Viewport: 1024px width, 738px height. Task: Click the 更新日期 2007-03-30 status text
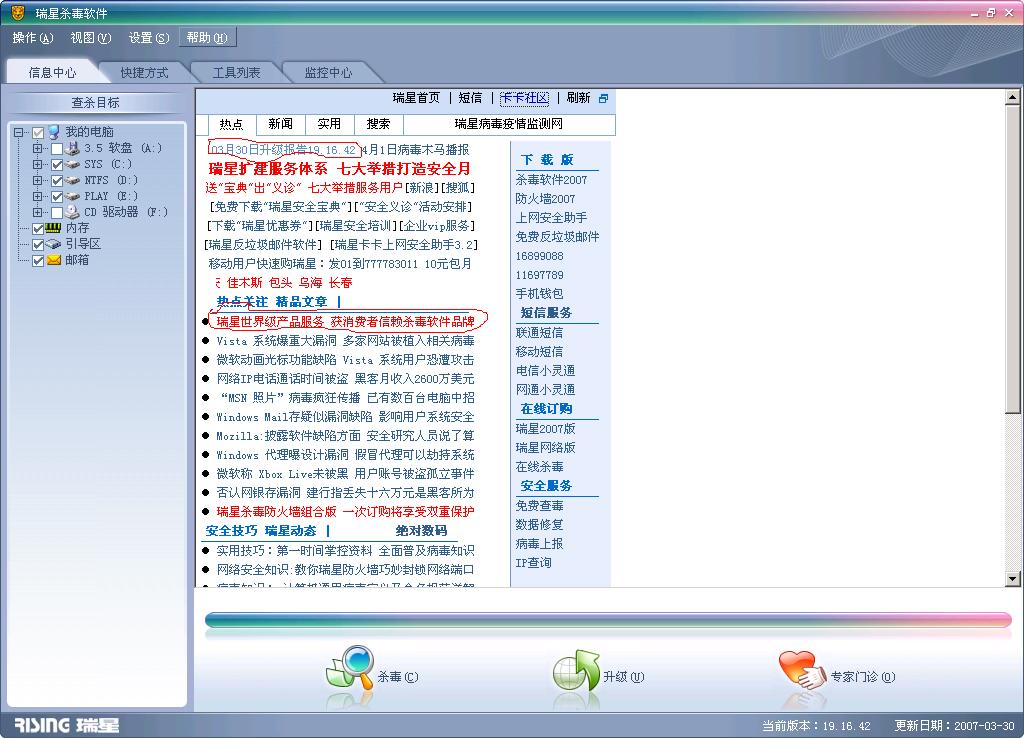[x=954, y=726]
